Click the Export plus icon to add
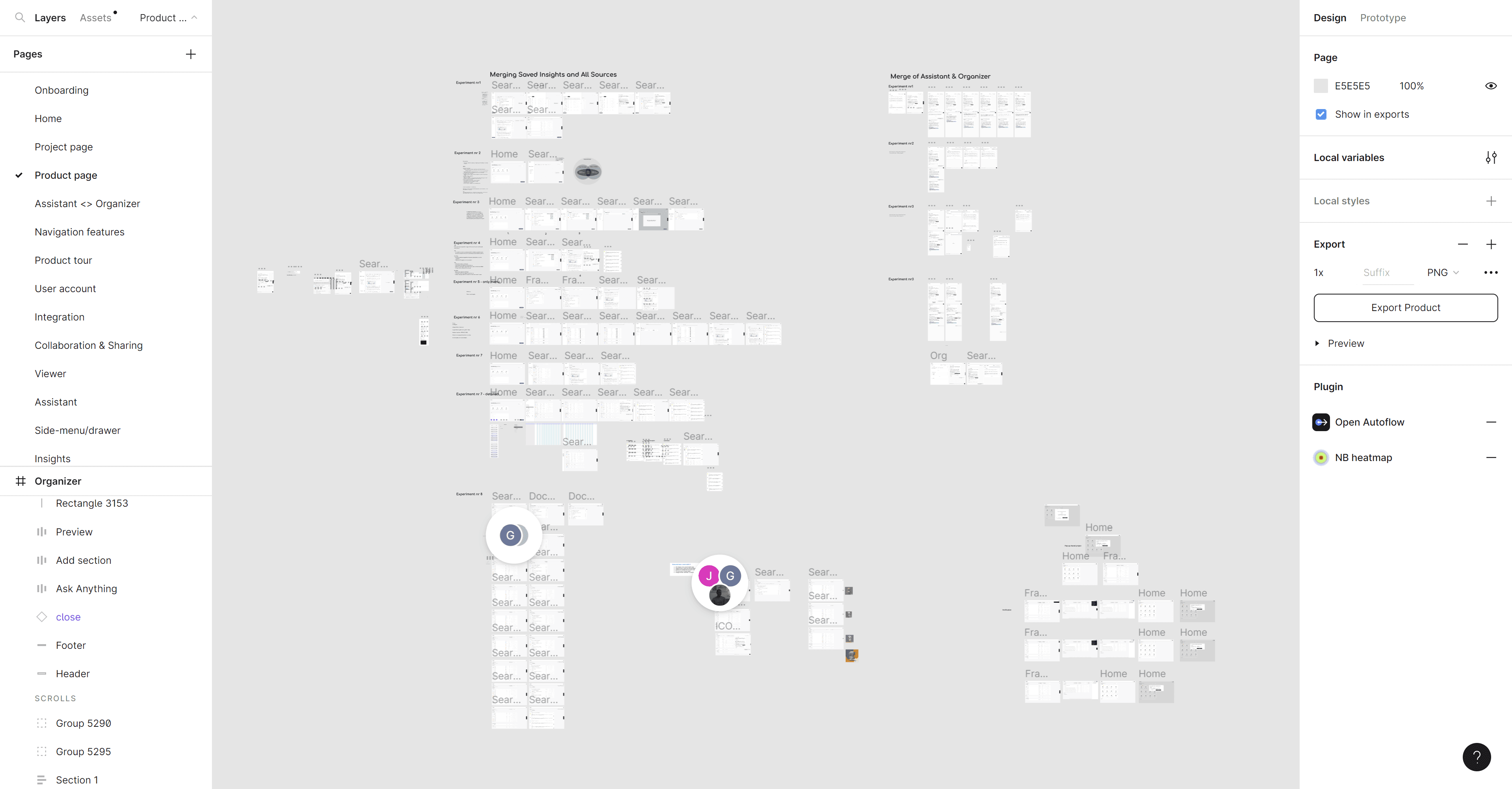The height and width of the screenshot is (789, 1512). 1491,243
